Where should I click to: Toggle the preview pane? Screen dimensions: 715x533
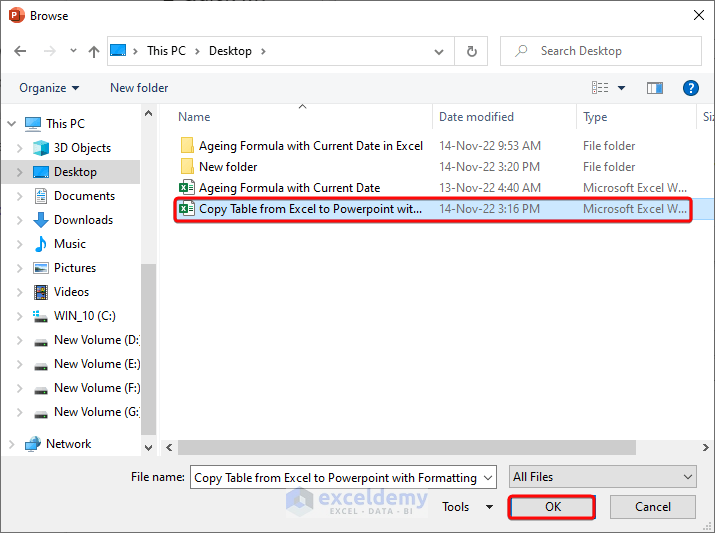[655, 88]
